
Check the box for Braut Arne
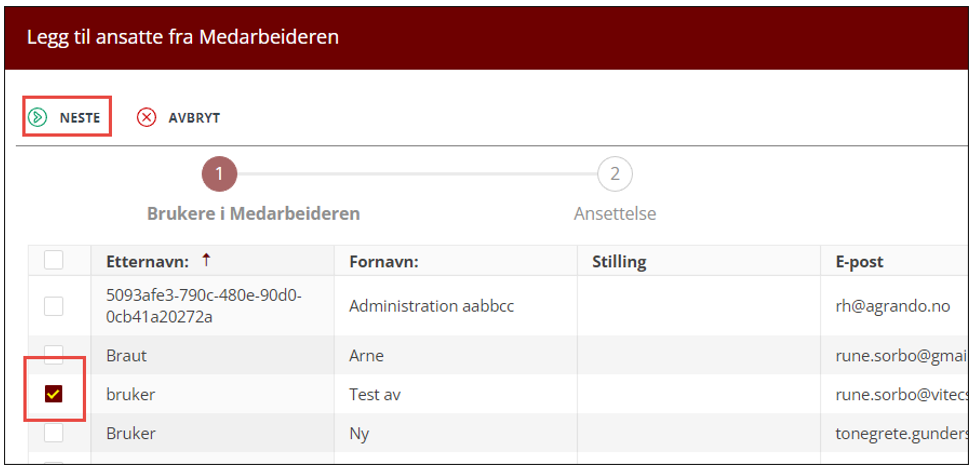[53, 354]
